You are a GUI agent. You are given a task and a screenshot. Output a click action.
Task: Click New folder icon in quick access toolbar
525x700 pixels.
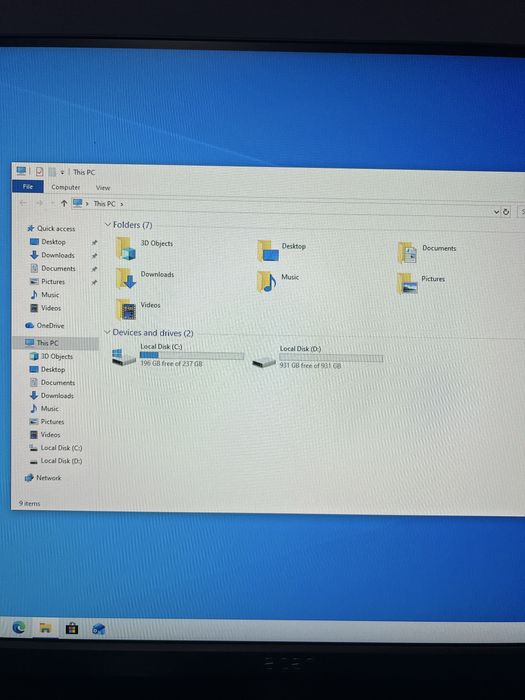pyautogui.click(x=52, y=171)
